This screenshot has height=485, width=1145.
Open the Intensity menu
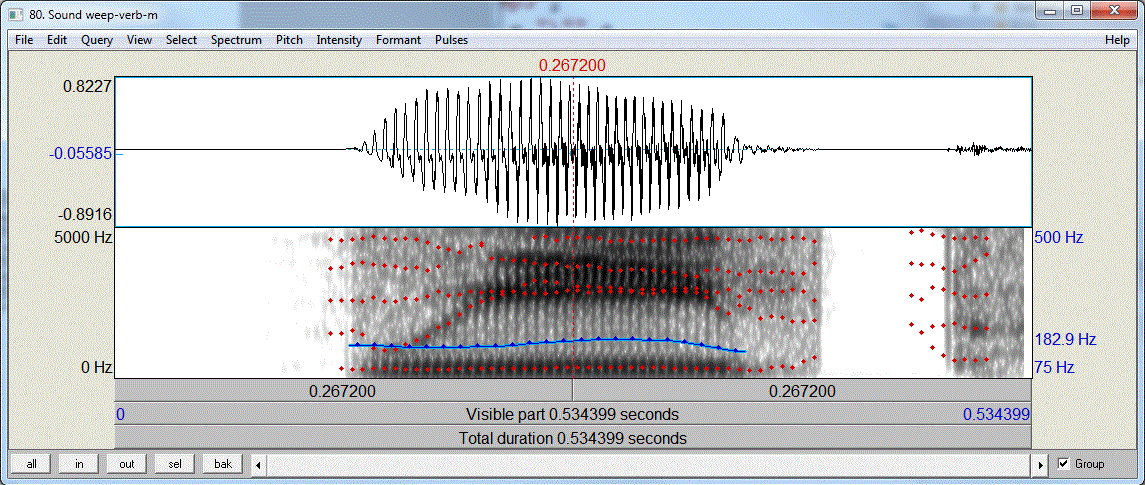[339, 40]
